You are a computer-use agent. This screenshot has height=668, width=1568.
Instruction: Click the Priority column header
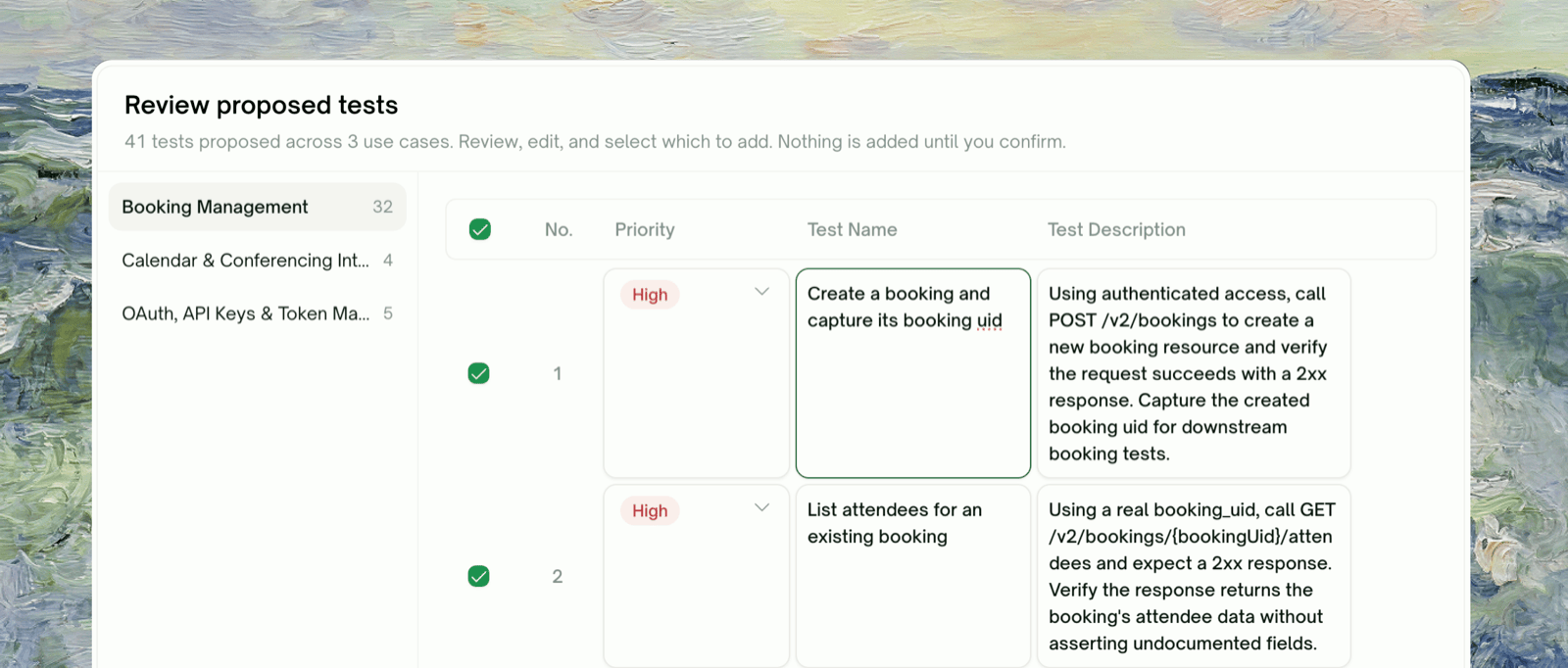[645, 229]
